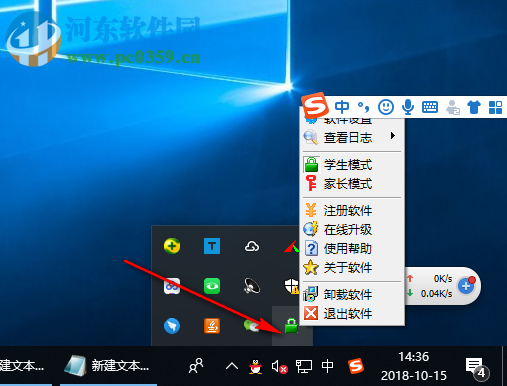This screenshot has height=386, width=507.
Task: Click the muted volume taskbar icon
Action: point(279,367)
